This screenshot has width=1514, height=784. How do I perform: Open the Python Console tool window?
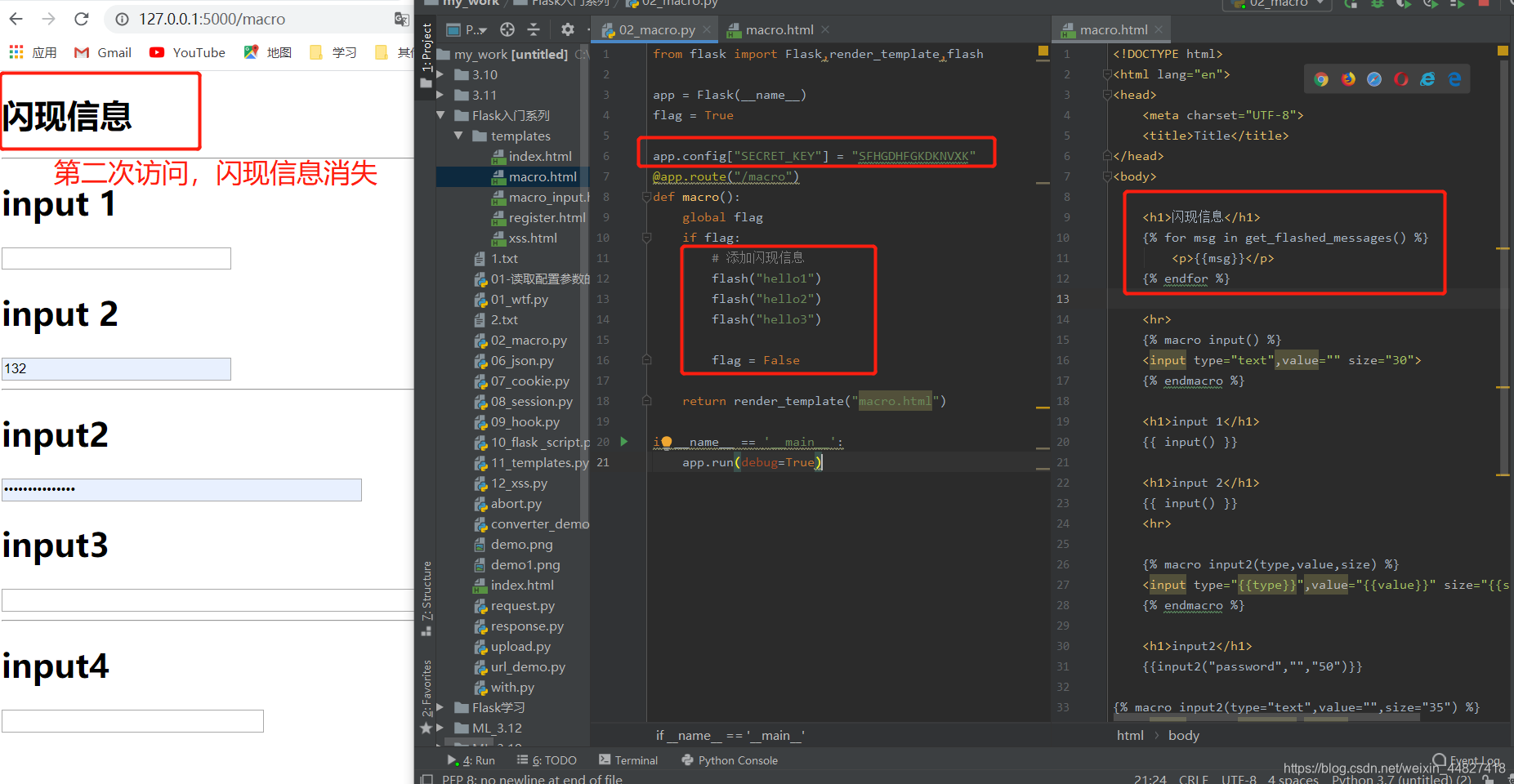[730, 760]
